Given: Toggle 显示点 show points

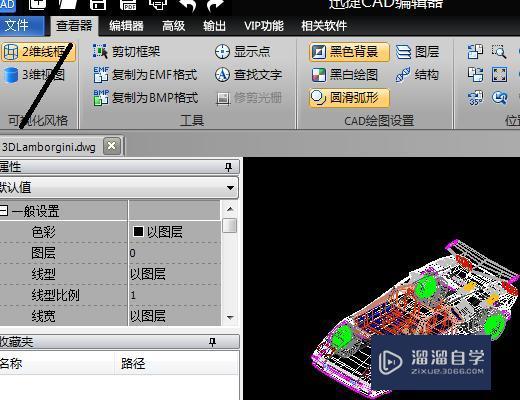Looking at the screenshot, I should tap(243, 52).
